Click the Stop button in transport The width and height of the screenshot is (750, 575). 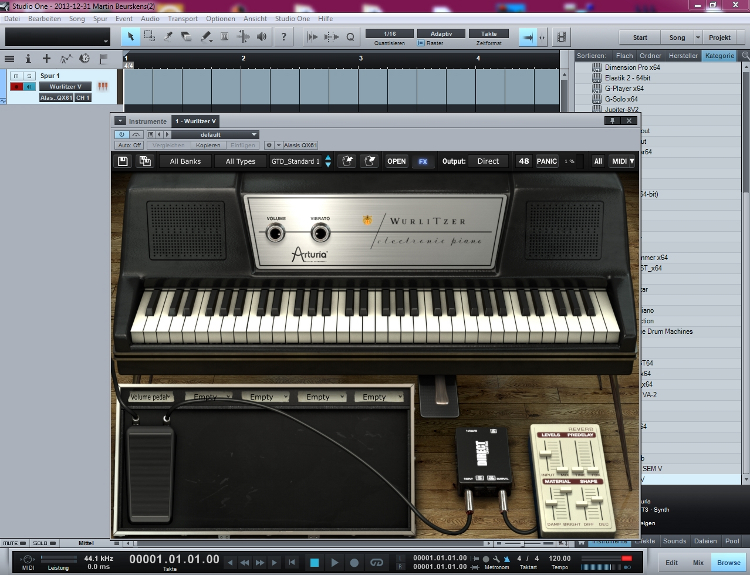(314, 563)
